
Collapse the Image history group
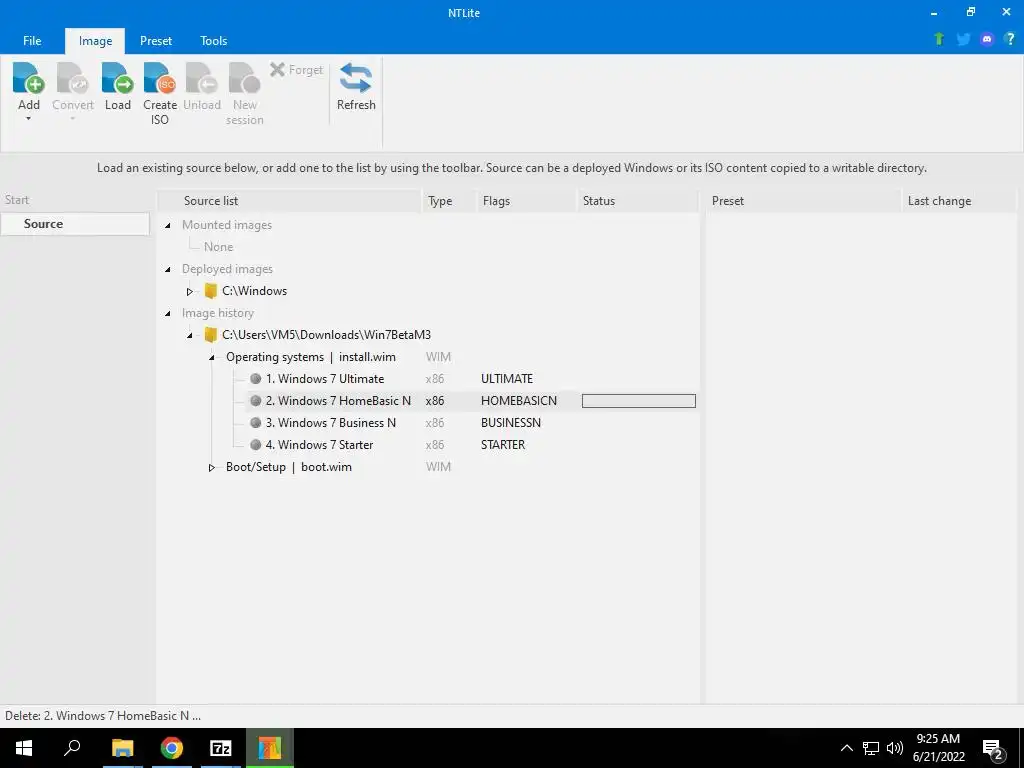(x=168, y=313)
